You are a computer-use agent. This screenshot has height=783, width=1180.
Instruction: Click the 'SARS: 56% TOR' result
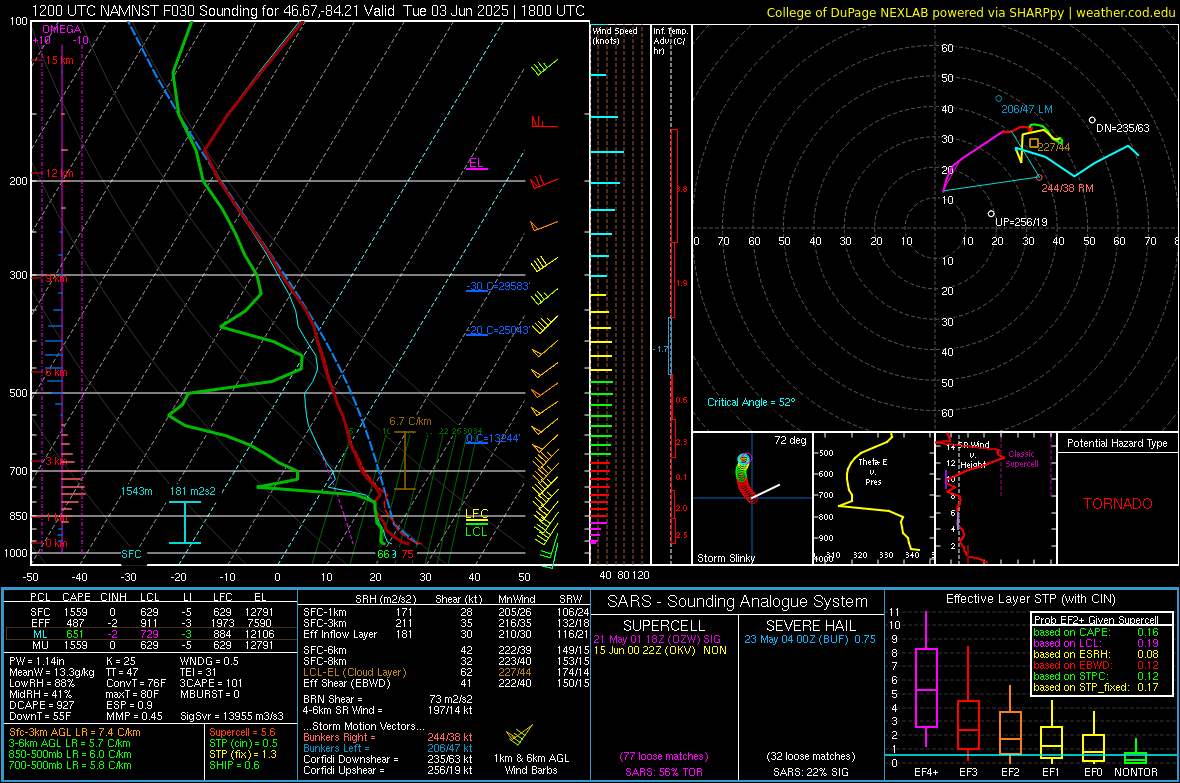[663, 772]
